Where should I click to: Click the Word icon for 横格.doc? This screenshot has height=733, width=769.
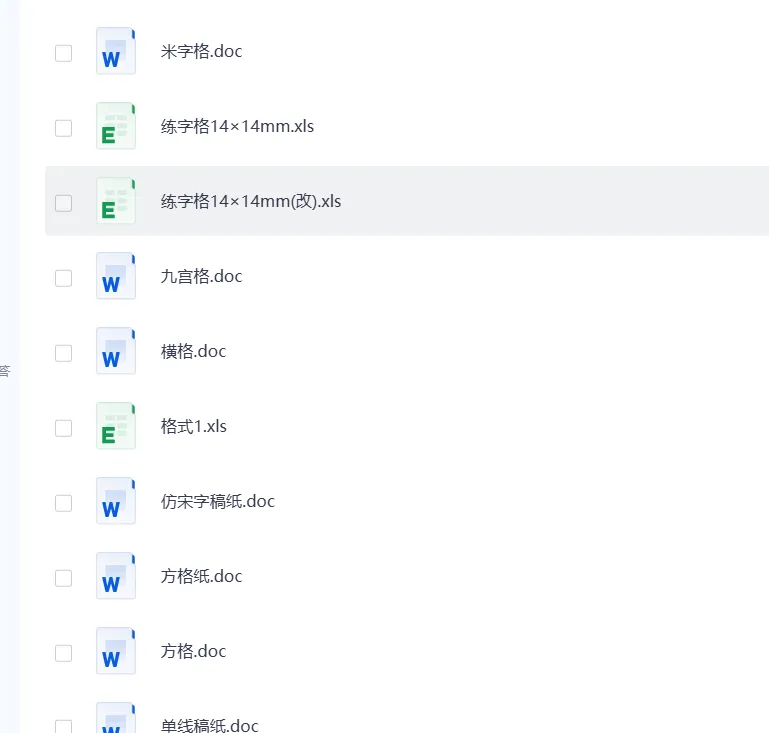[116, 351]
